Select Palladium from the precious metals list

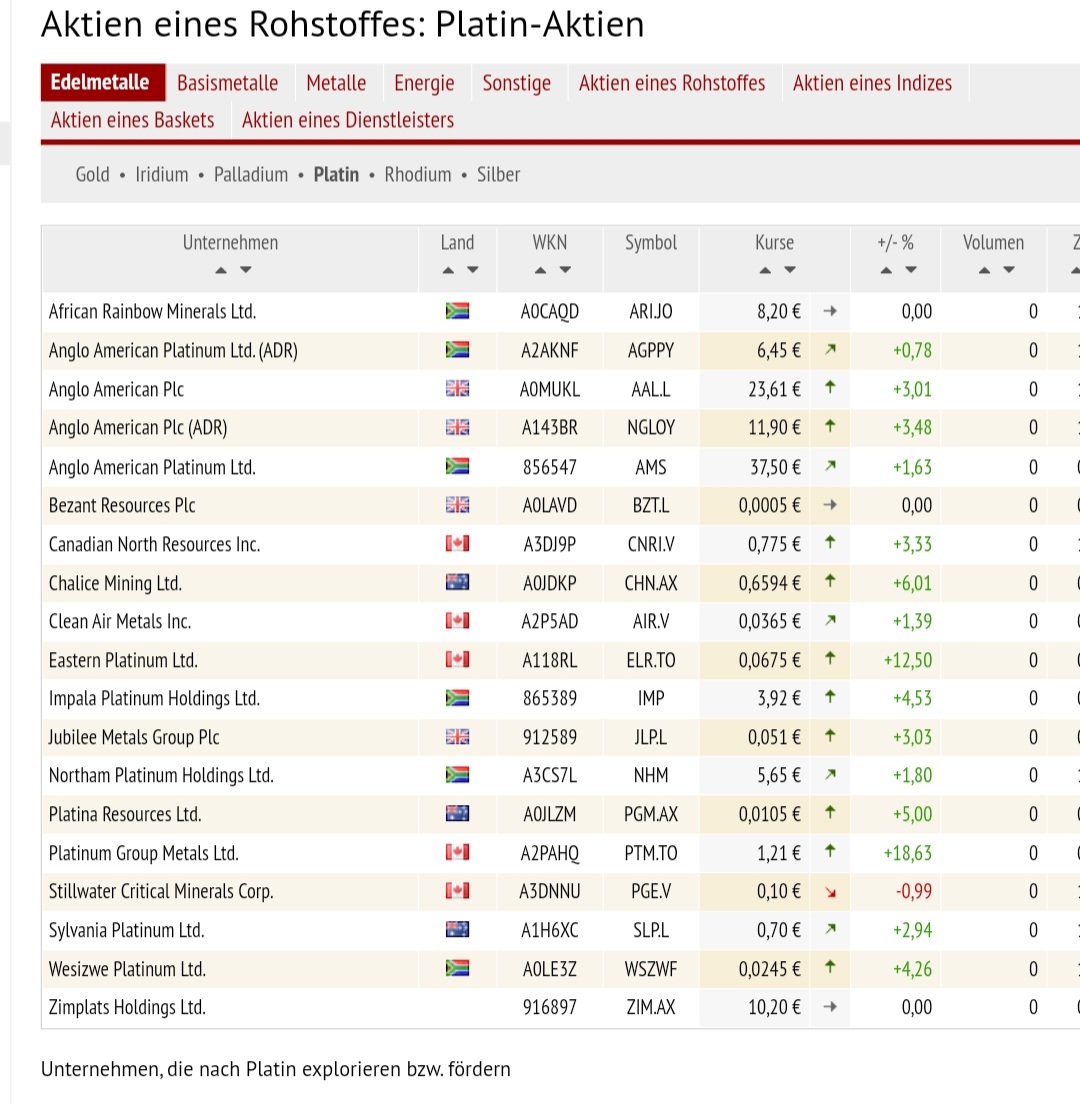click(251, 174)
